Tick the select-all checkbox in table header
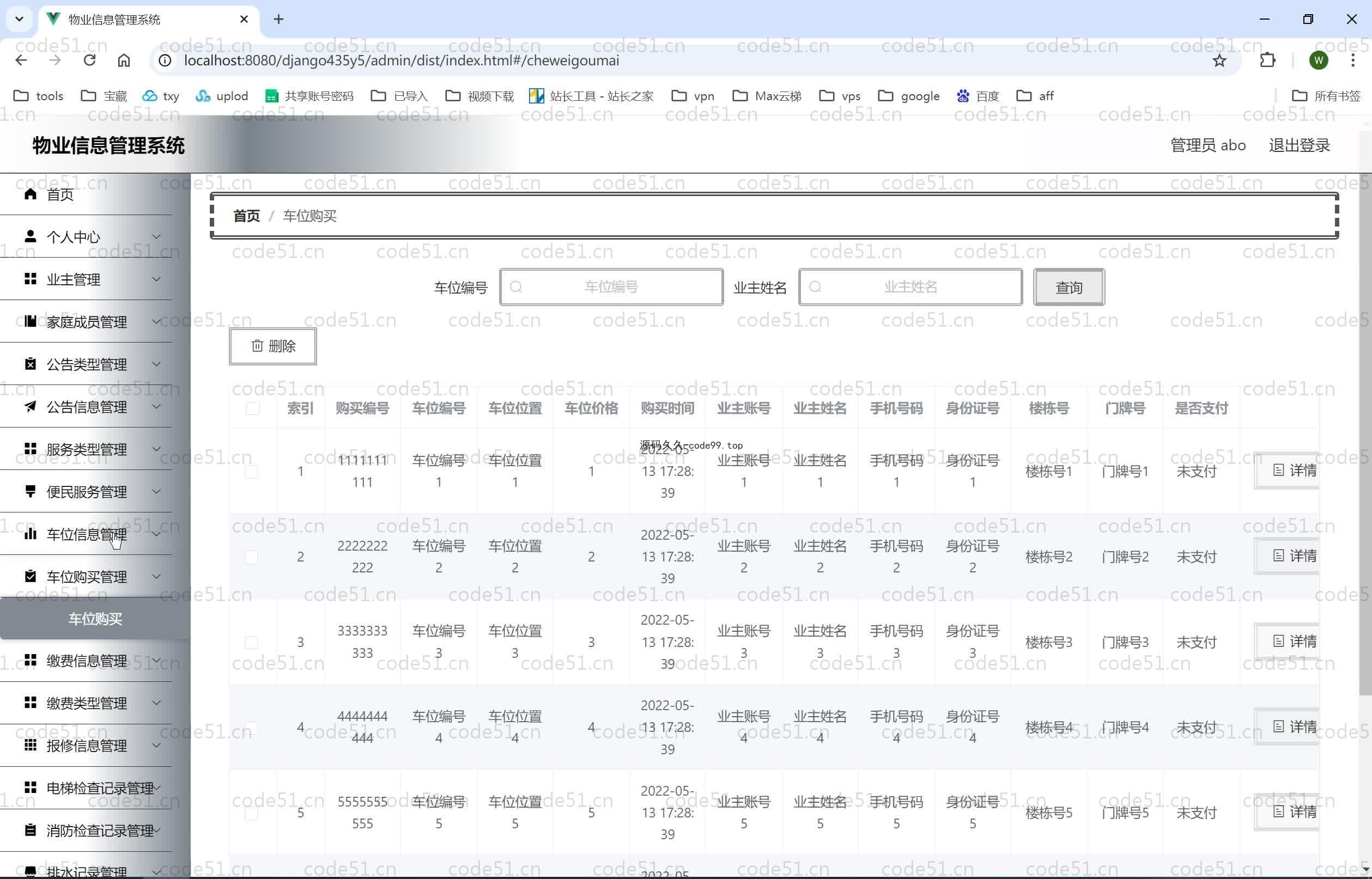 (253, 408)
